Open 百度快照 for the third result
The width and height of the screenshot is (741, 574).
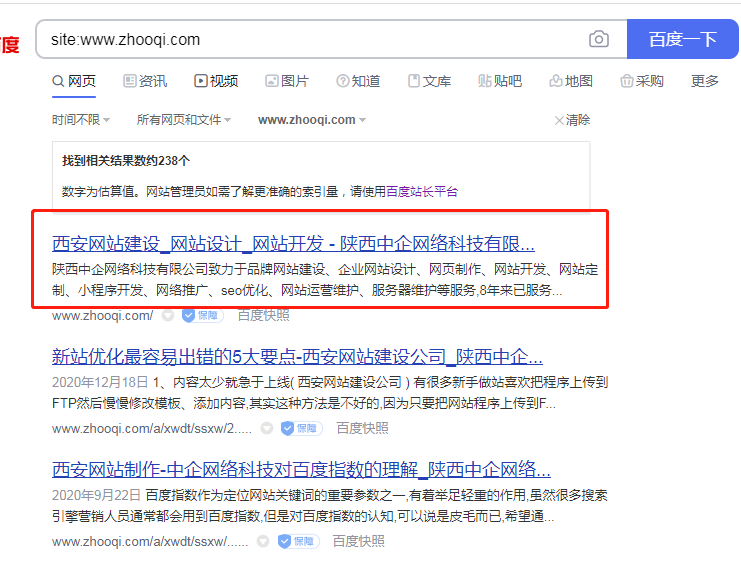point(359,541)
